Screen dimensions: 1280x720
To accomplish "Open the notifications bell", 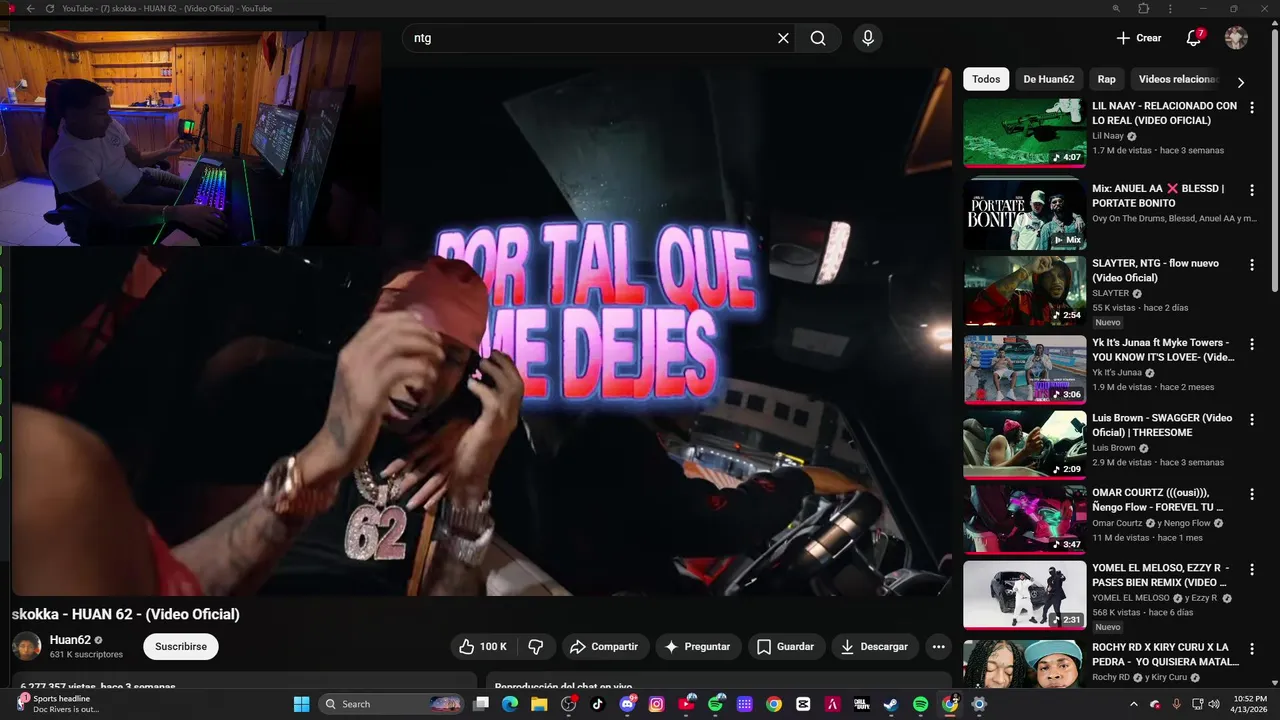I will click(x=1194, y=38).
